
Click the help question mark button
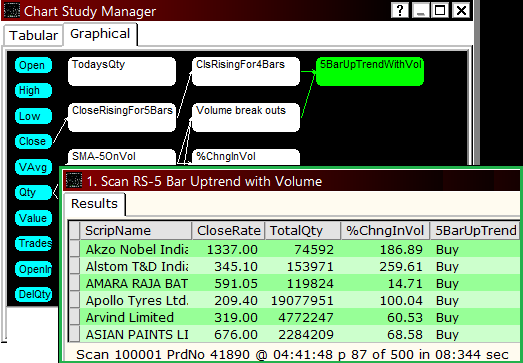pyautogui.click(x=400, y=11)
